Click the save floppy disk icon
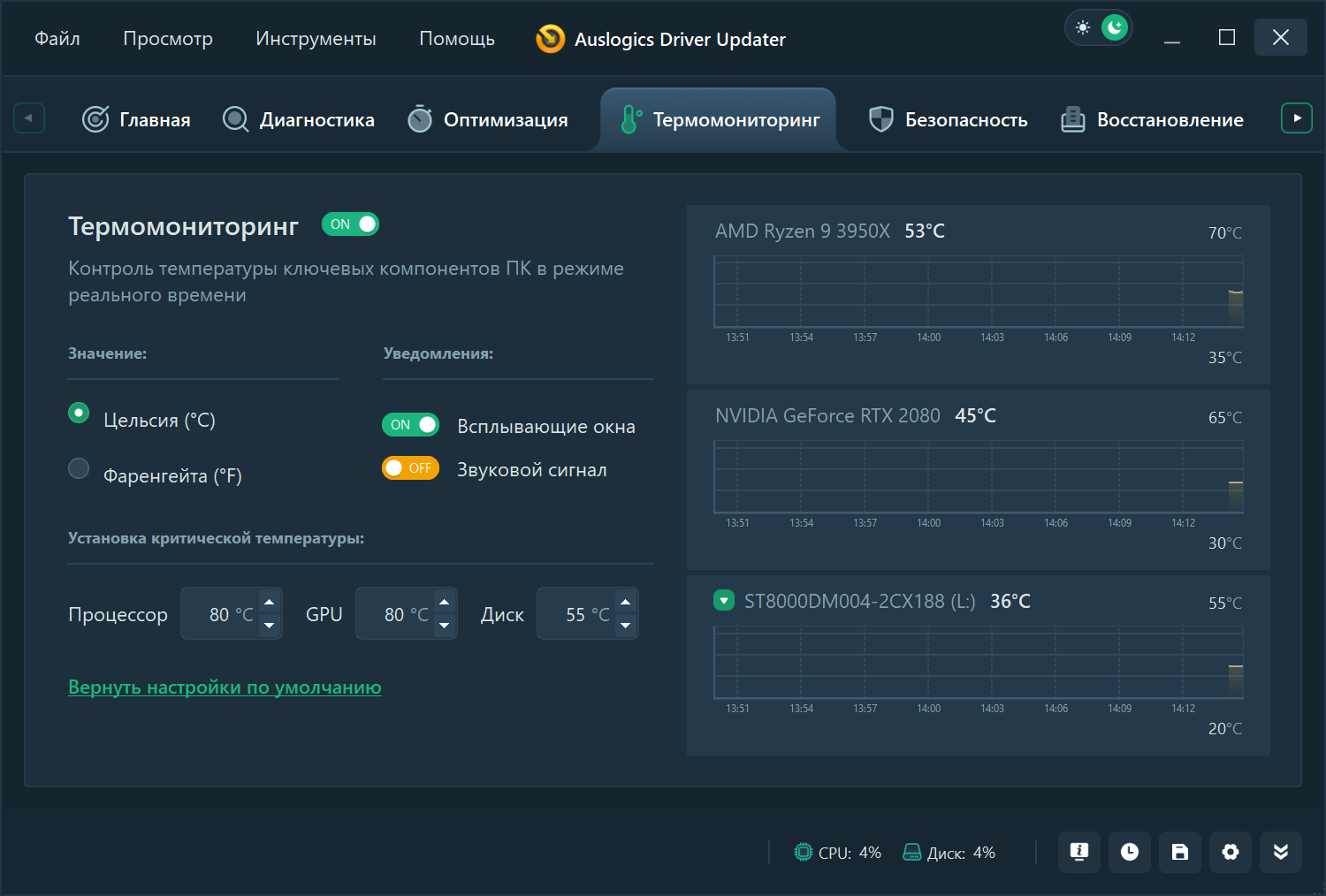The height and width of the screenshot is (896, 1326). [x=1180, y=852]
